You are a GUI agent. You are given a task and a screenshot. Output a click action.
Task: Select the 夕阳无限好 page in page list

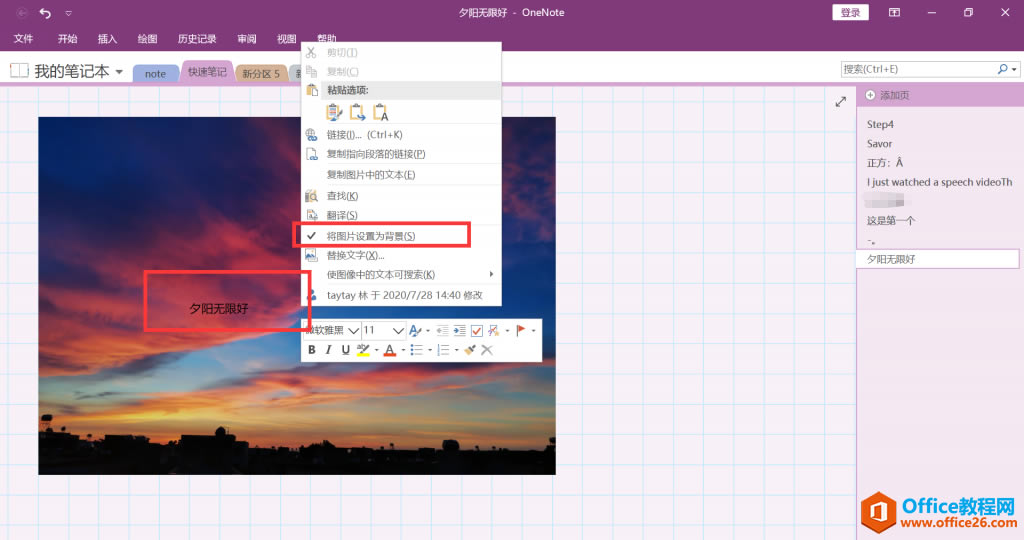click(938, 259)
